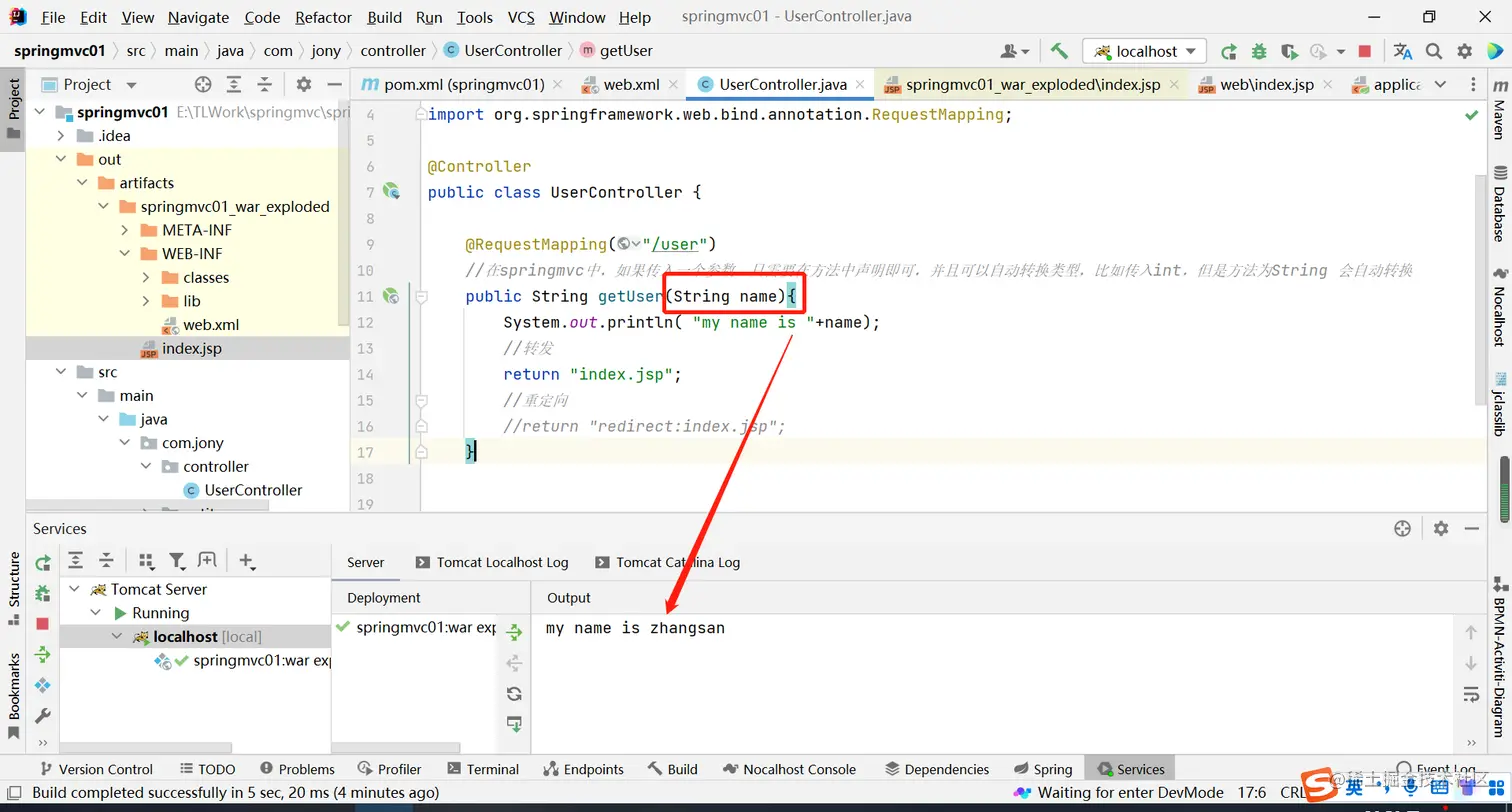Expand all nodes in the Project panel

tap(234, 85)
